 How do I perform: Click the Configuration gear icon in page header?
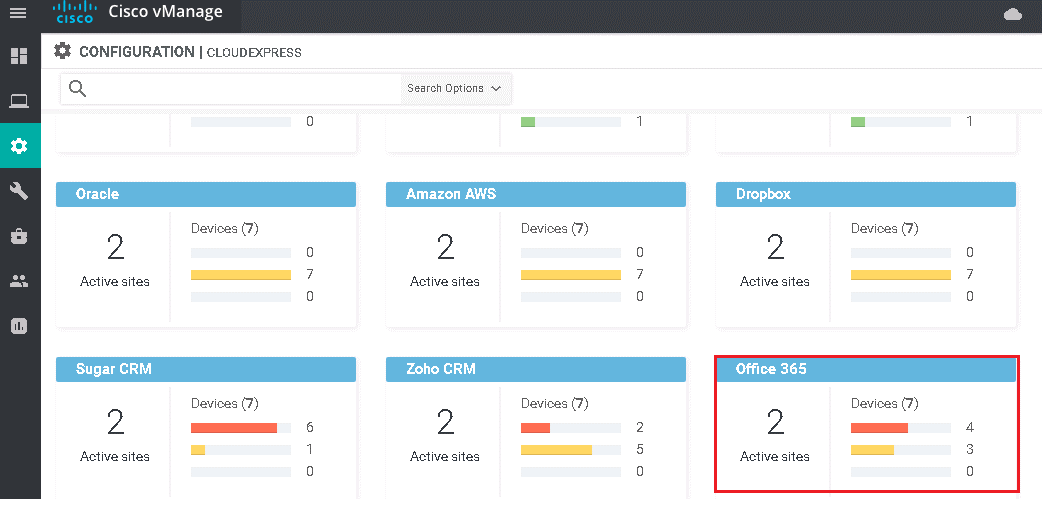(x=62, y=51)
